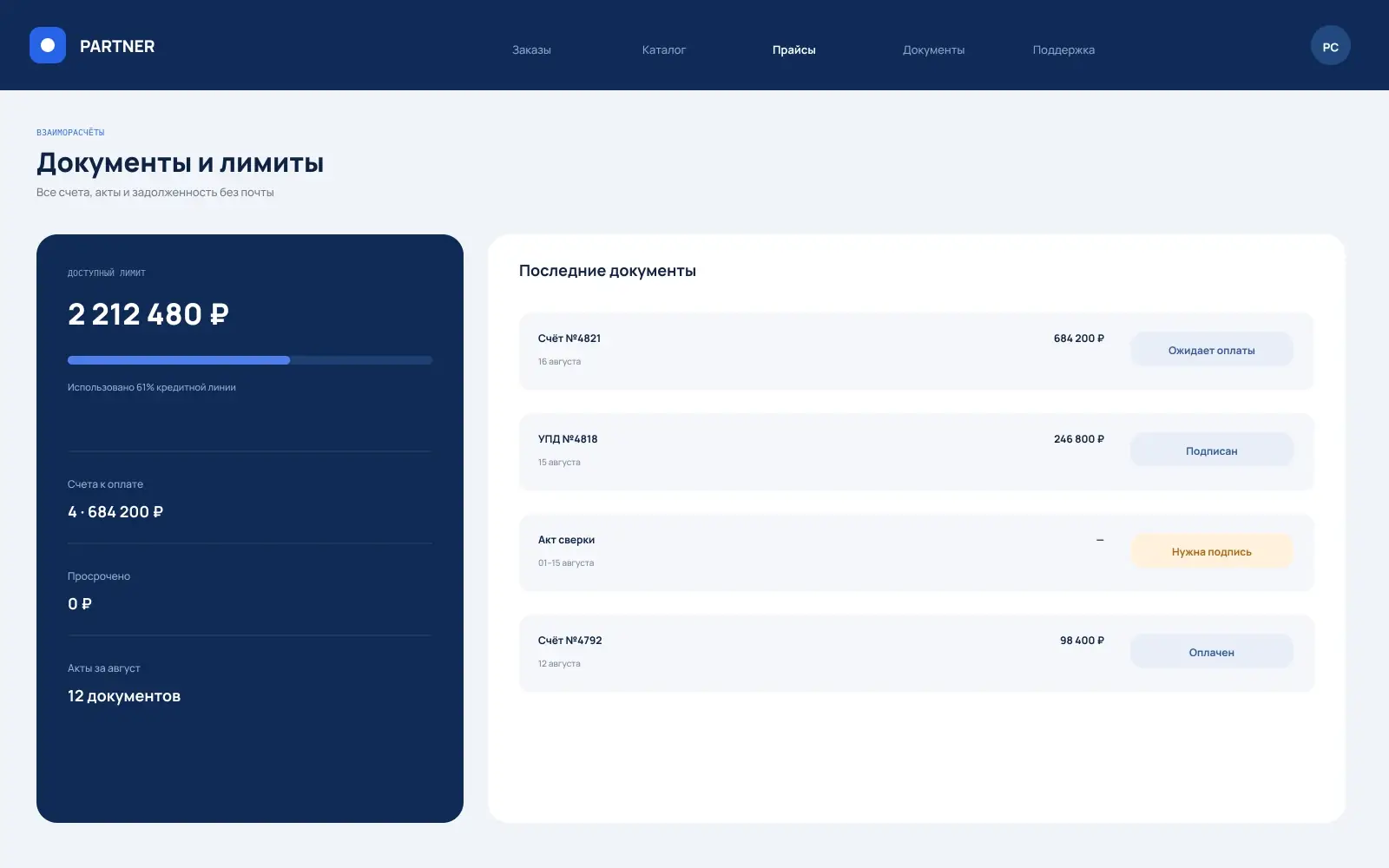Image resolution: width=1389 pixels, height=868 pixels.
Task: Click the Ожидает оплаты status button
Action: pos(1212,350)
